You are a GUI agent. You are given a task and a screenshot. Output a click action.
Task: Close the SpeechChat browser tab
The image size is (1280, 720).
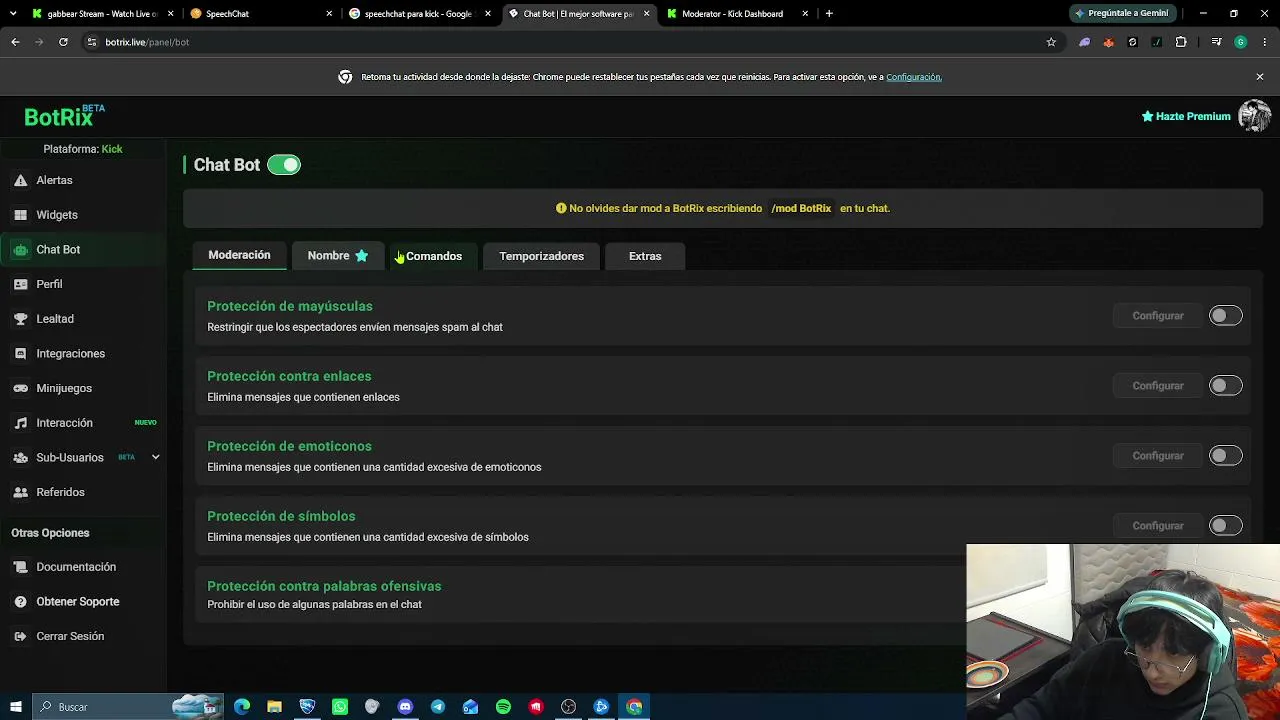[330, 14]
